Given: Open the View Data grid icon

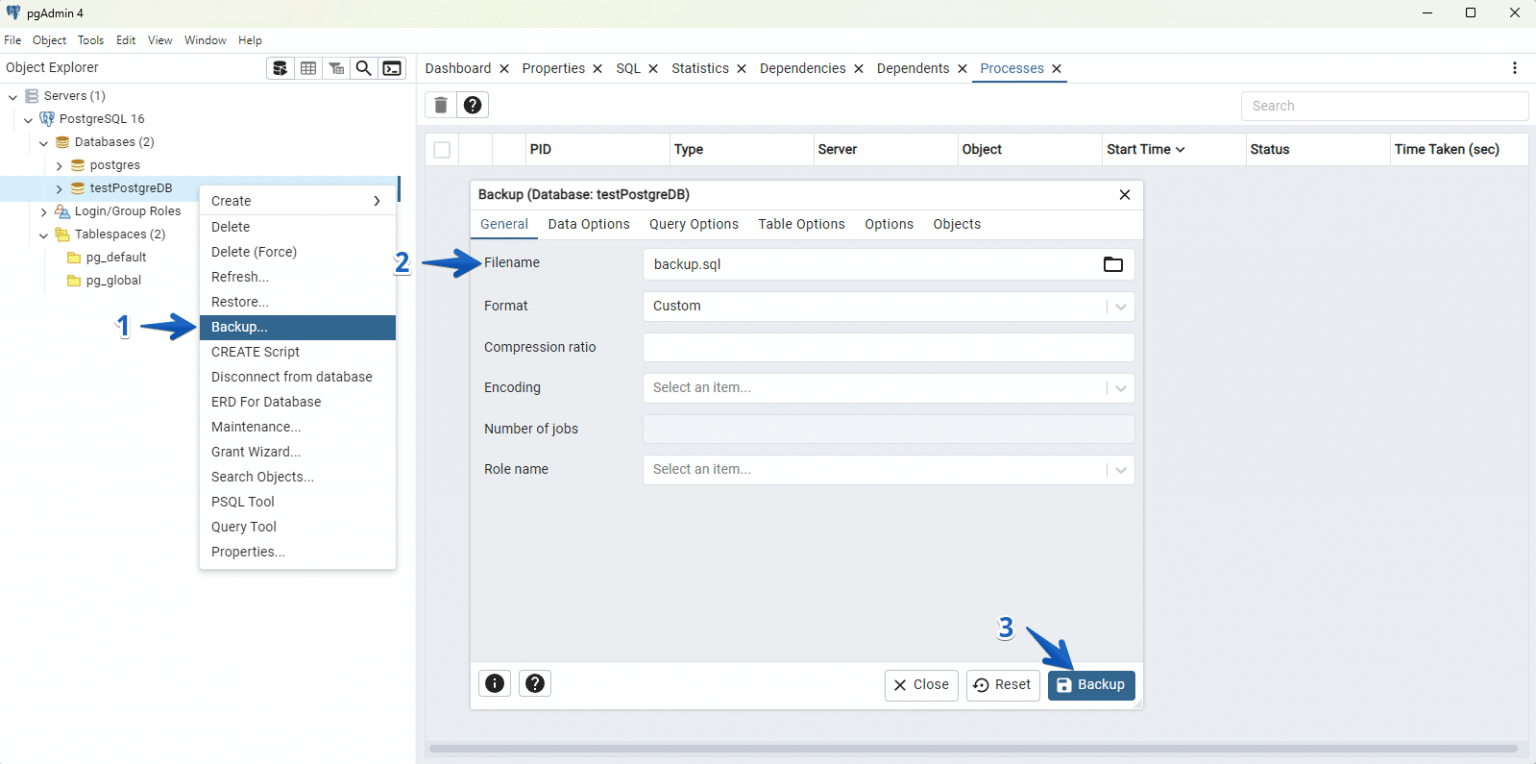Looking at the screenshot, I should point(308,67).
